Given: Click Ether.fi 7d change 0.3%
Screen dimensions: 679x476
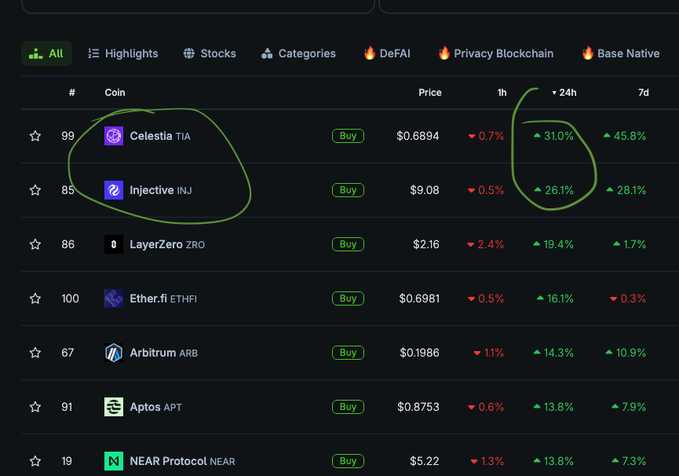Looking at the screenshot, I should pyautogui.click(x=628, y=298).
